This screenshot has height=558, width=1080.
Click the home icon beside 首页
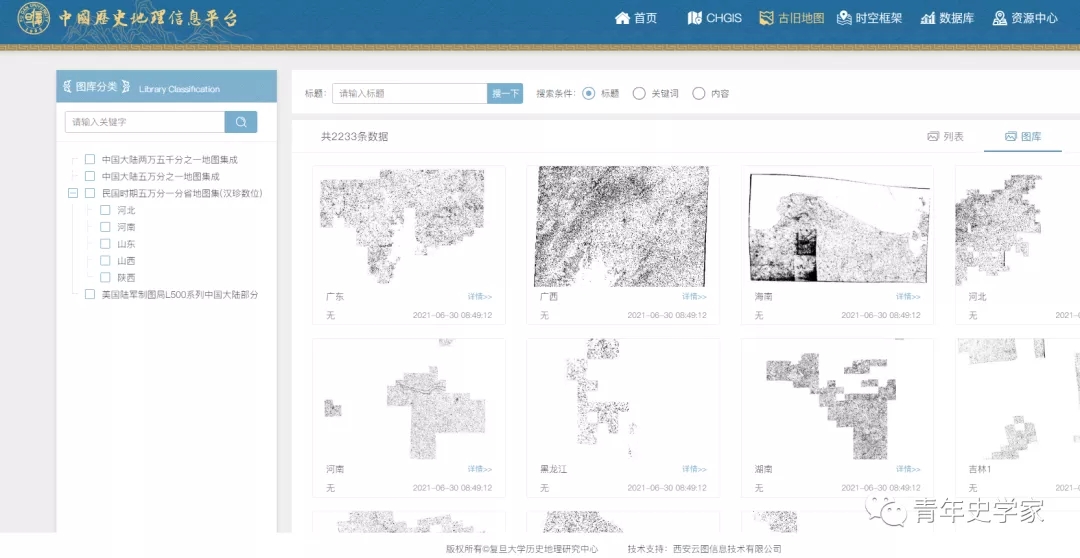tap(623, 18)
